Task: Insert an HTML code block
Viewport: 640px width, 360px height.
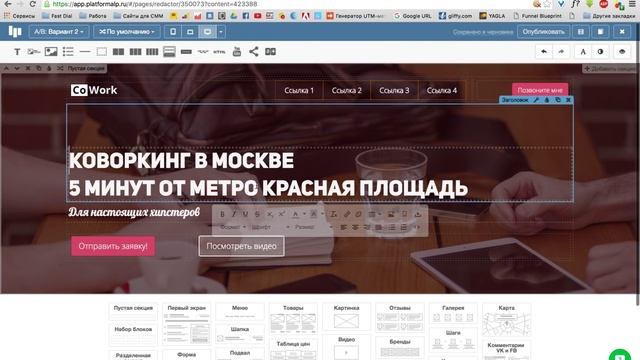Action: tap(219, 52)
